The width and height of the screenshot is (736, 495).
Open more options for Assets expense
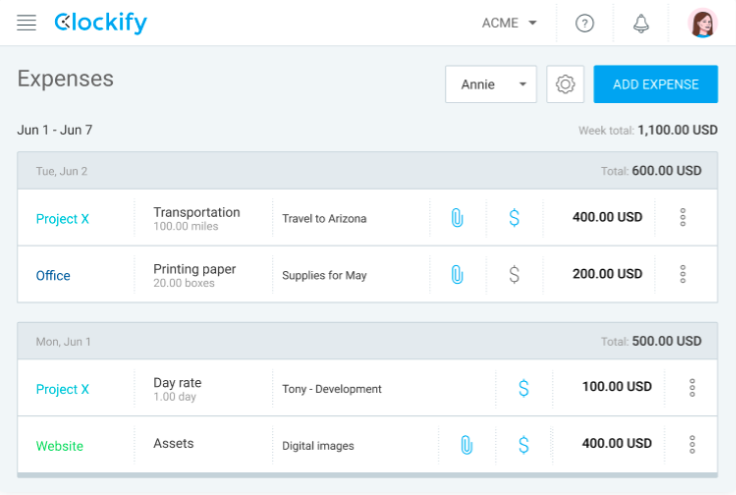click(692, 445)
